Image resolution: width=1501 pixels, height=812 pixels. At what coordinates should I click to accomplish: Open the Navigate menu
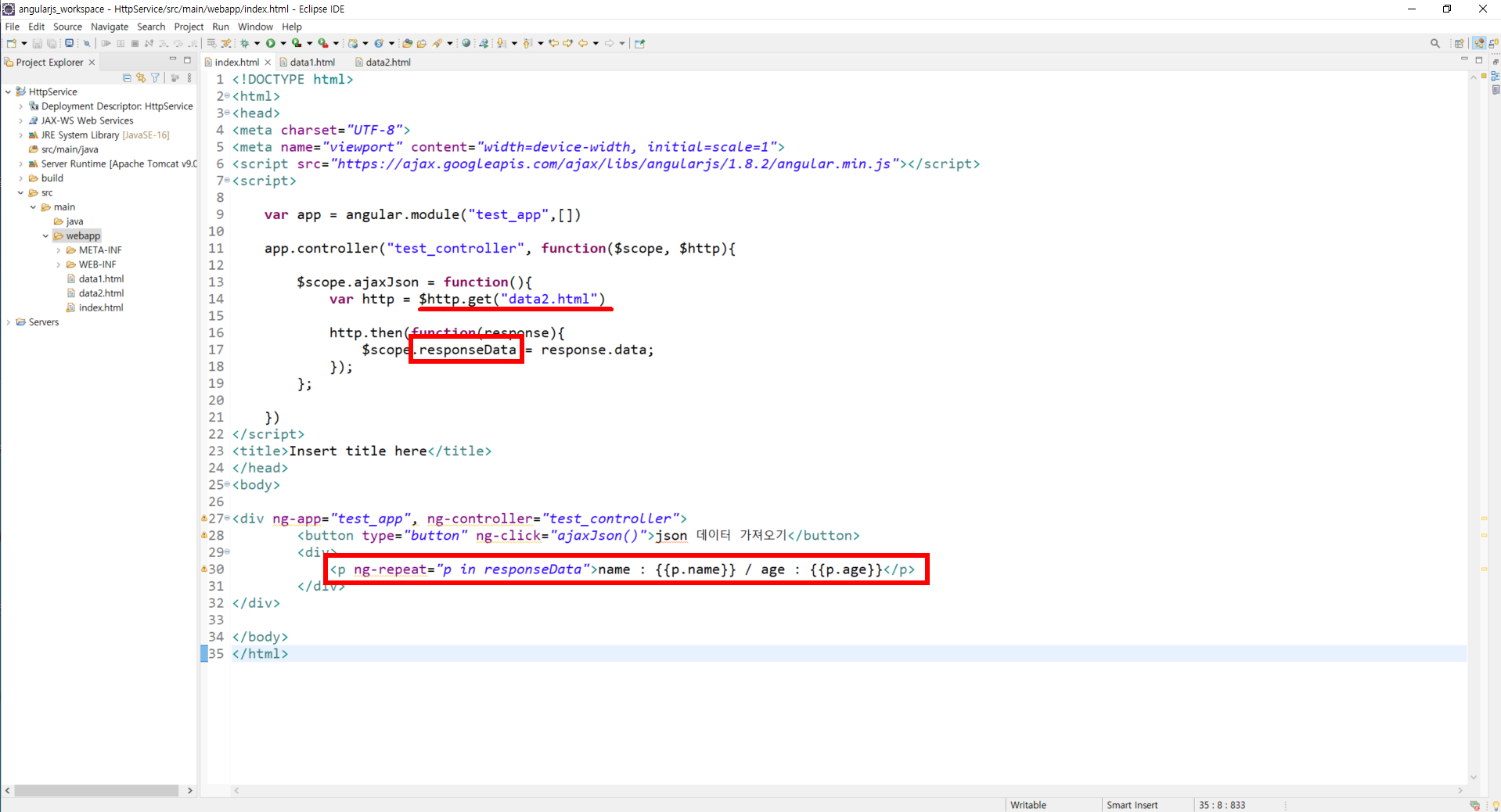pos(110,27)
